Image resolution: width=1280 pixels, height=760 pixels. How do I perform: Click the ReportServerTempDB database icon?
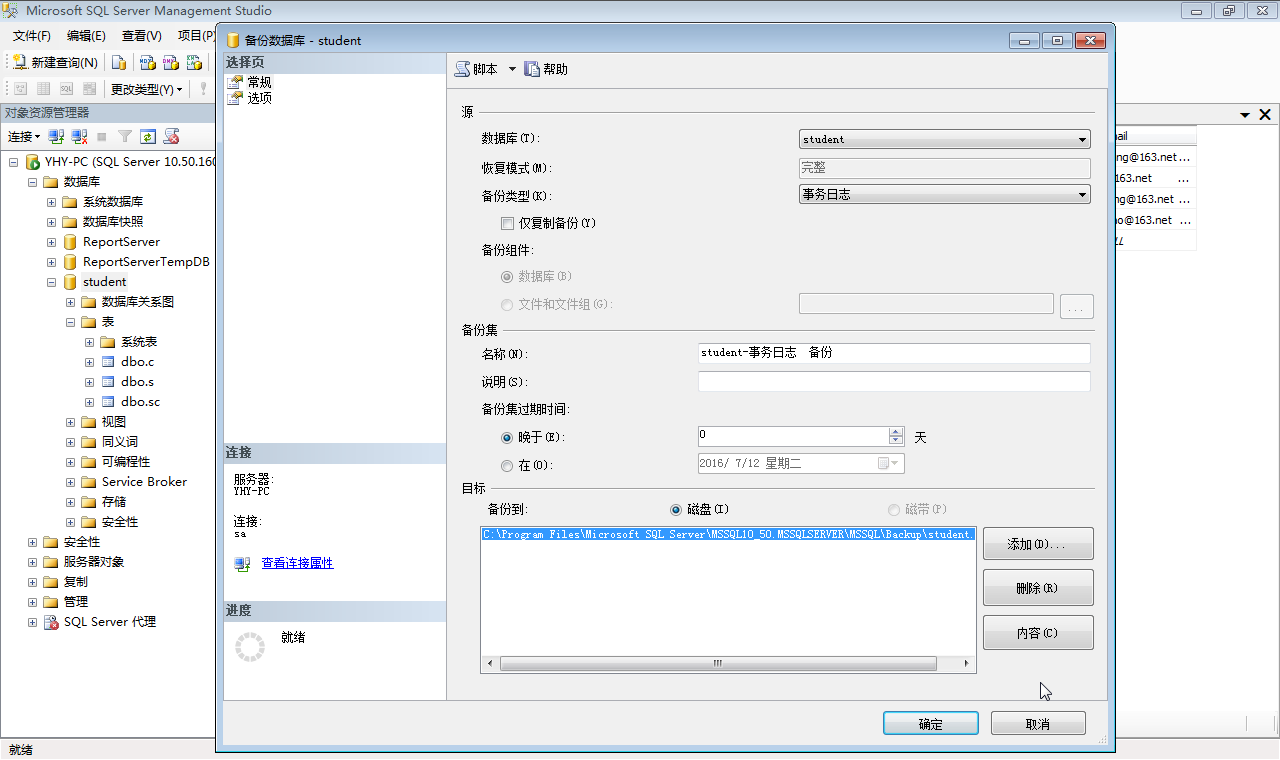click(x=70, y=262)
